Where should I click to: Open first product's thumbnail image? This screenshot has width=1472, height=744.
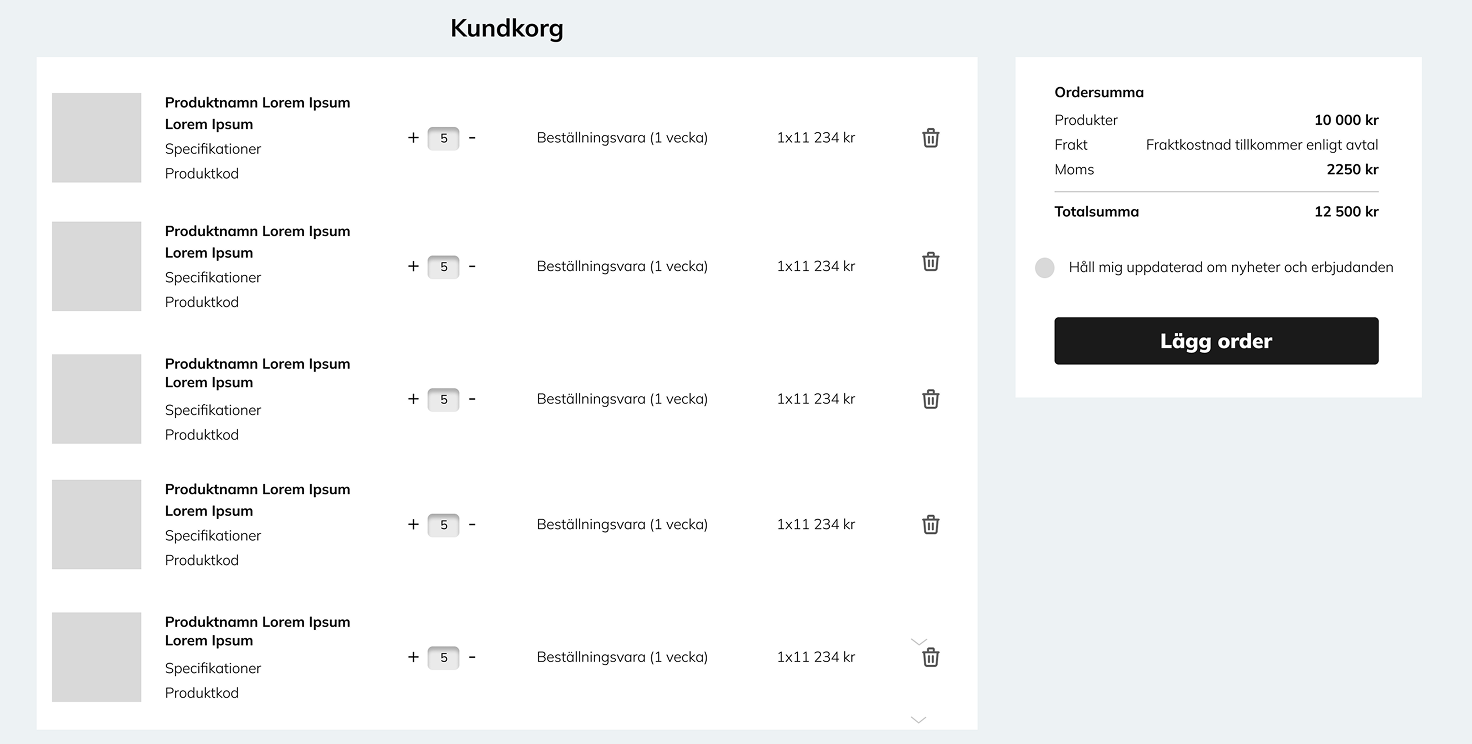point(96,138)
